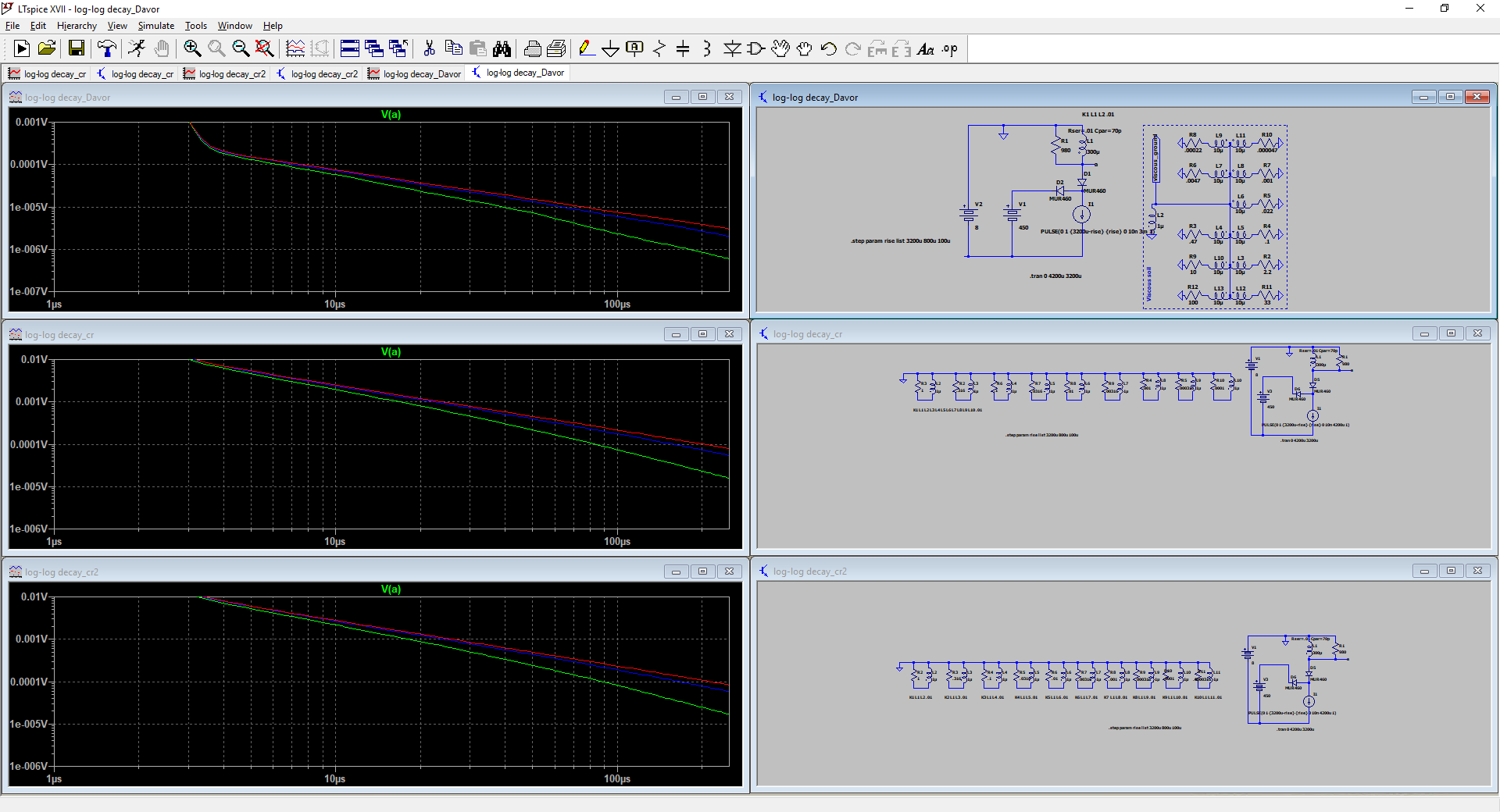This screenshot has width=1500, height=812.
Task: Open the Simulate menu
Action: point(155,26)
